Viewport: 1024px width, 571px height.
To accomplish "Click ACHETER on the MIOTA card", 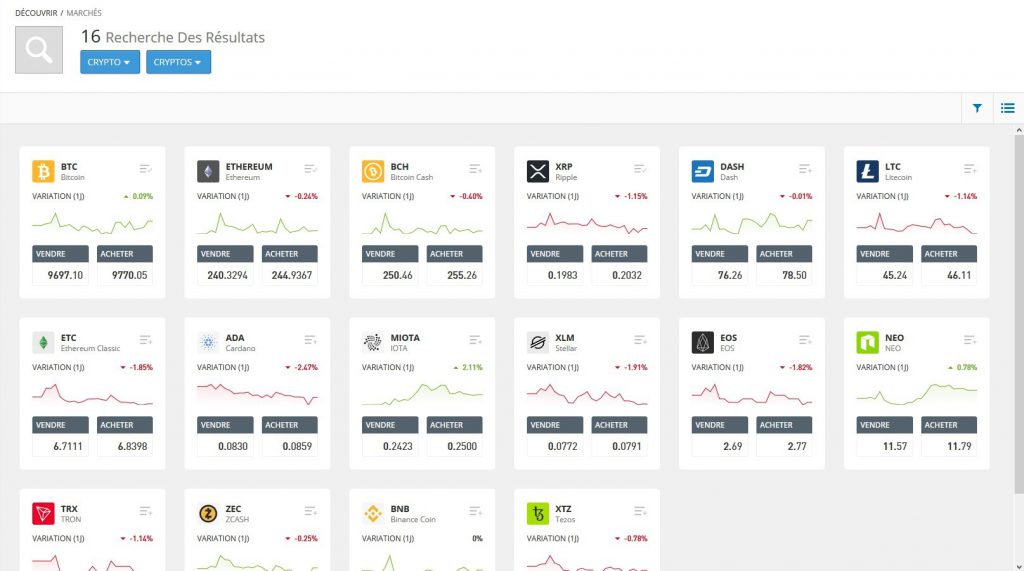I will coord(455,425).
